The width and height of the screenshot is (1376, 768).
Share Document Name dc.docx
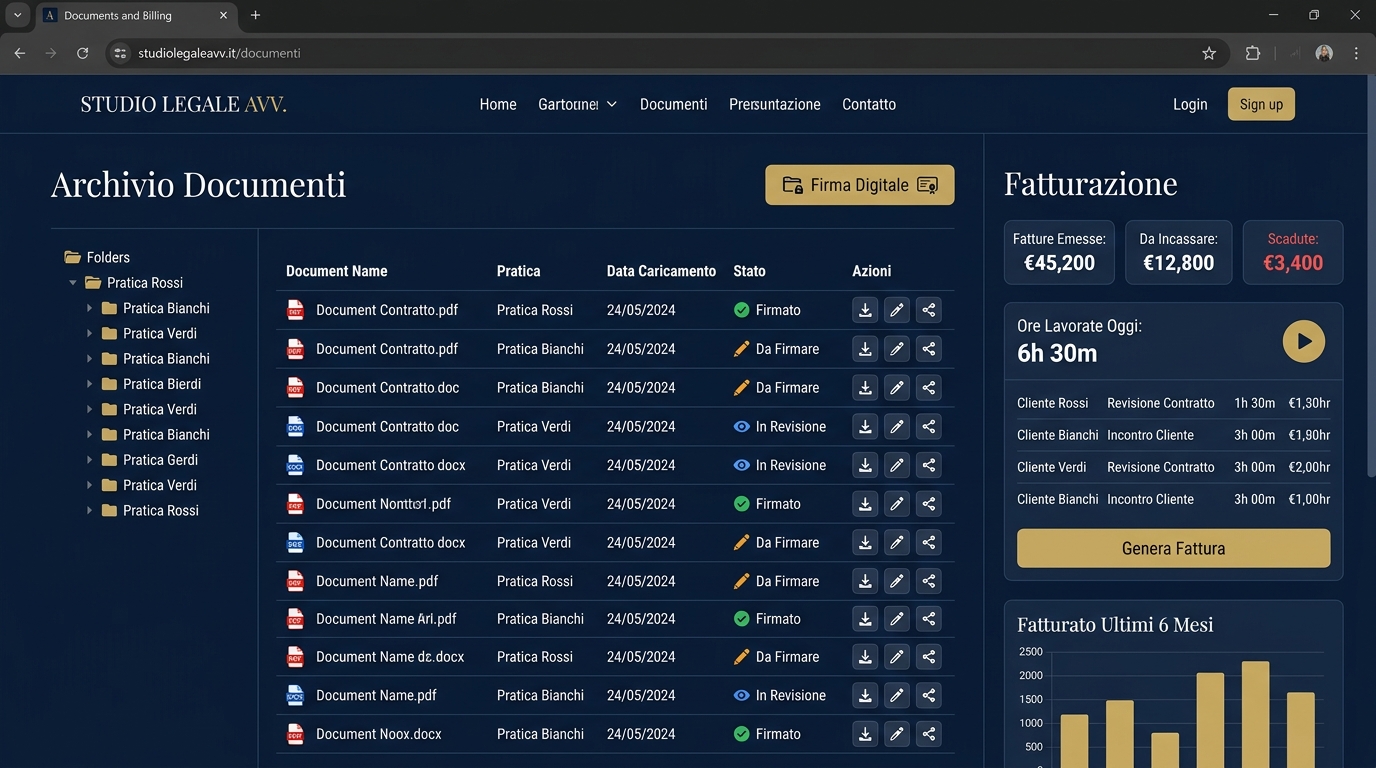click(x=929, y=657)
